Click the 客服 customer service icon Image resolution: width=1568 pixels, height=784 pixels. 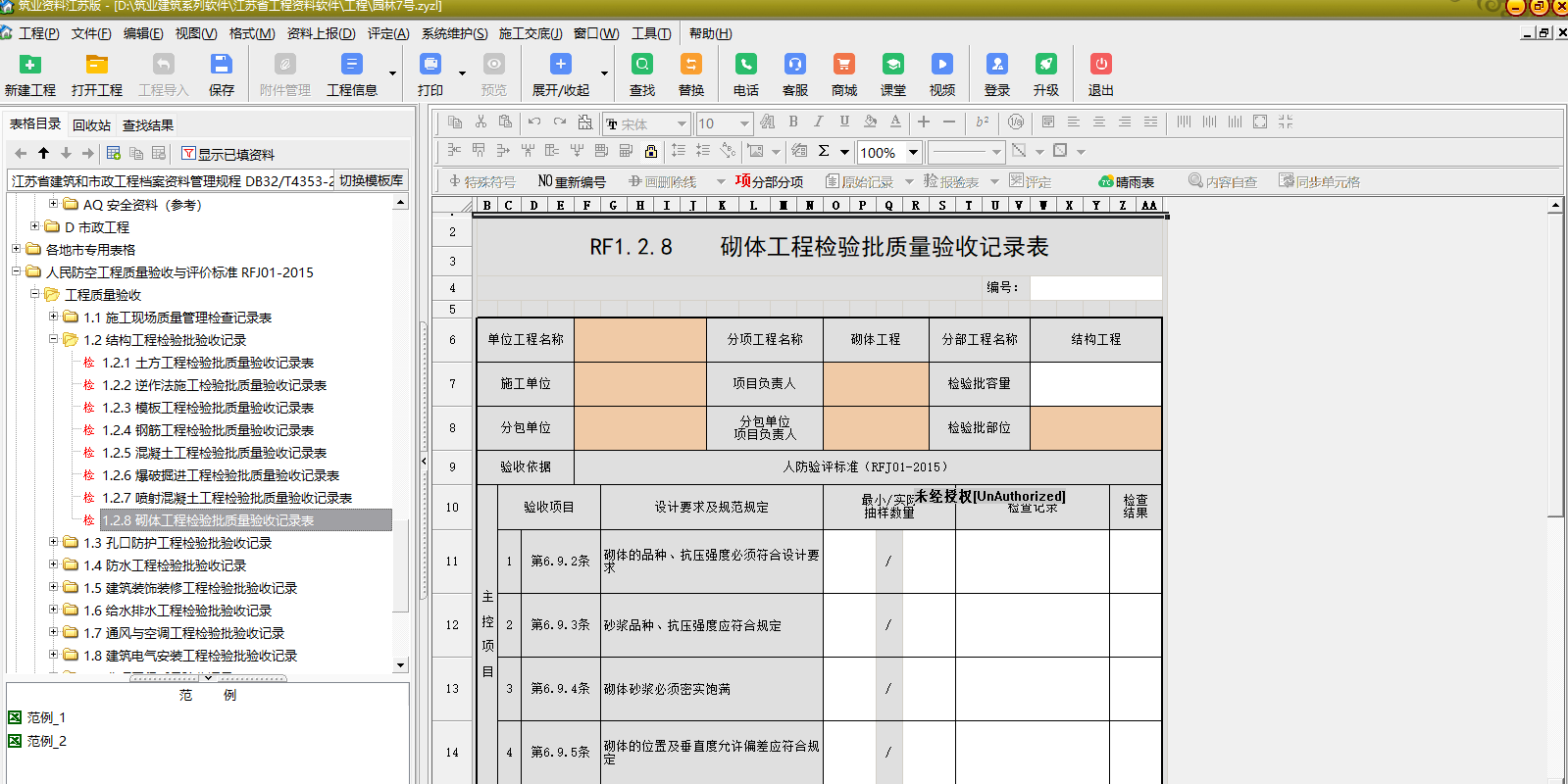click(x=795, y=66)
